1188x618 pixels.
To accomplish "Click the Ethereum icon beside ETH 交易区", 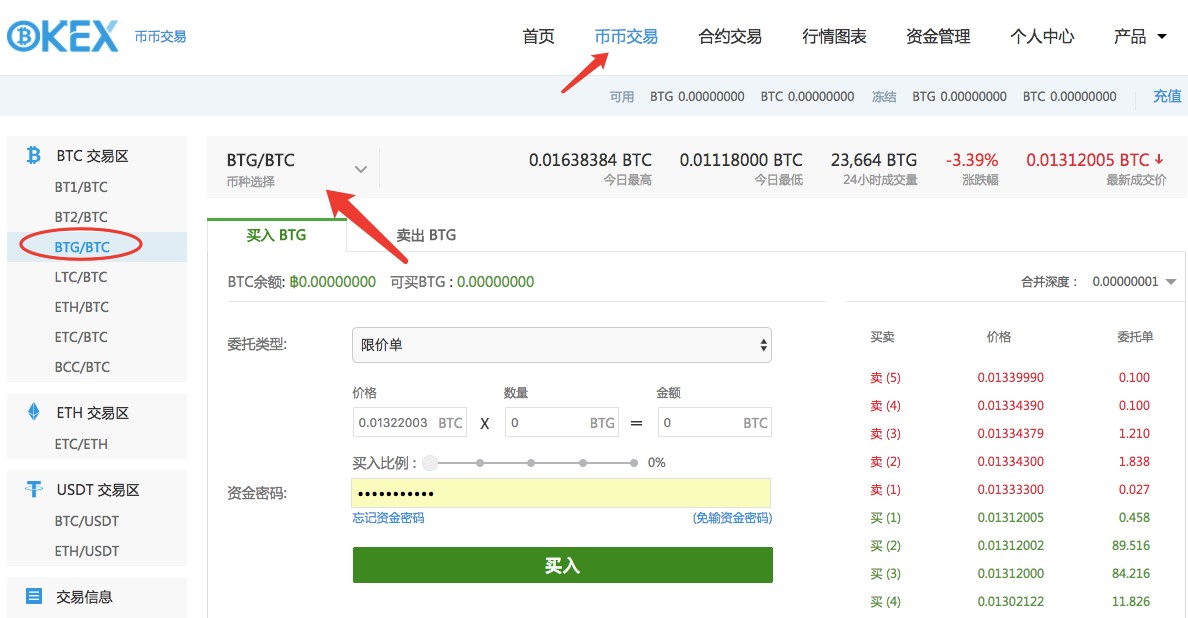I will 33,412.
